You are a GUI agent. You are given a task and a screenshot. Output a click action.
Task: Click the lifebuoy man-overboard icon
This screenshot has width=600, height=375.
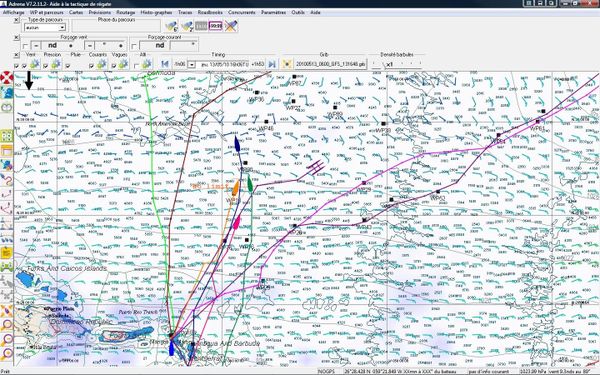tap(7, 78)
